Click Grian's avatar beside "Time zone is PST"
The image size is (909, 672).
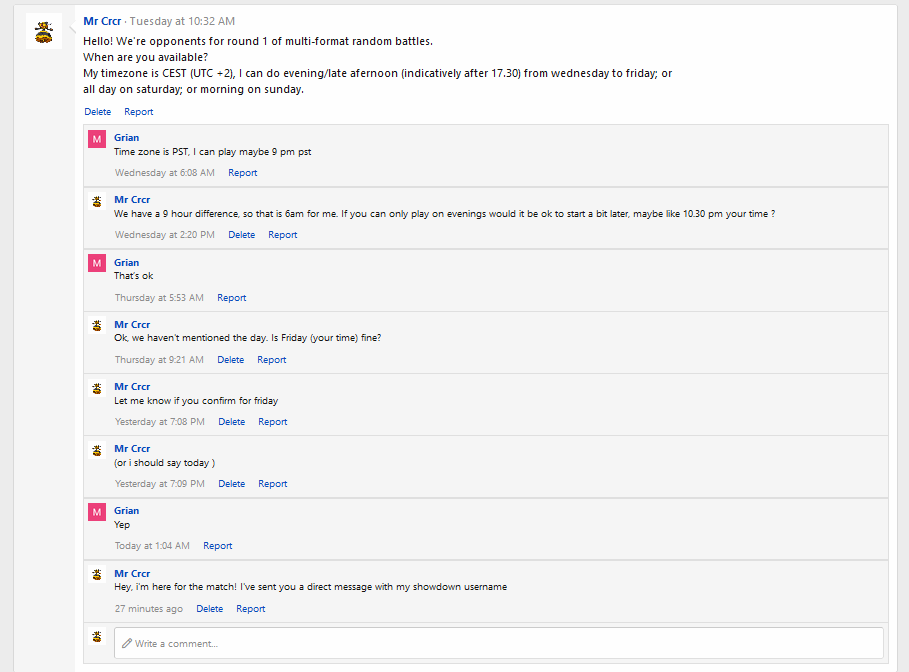(97, 139)
